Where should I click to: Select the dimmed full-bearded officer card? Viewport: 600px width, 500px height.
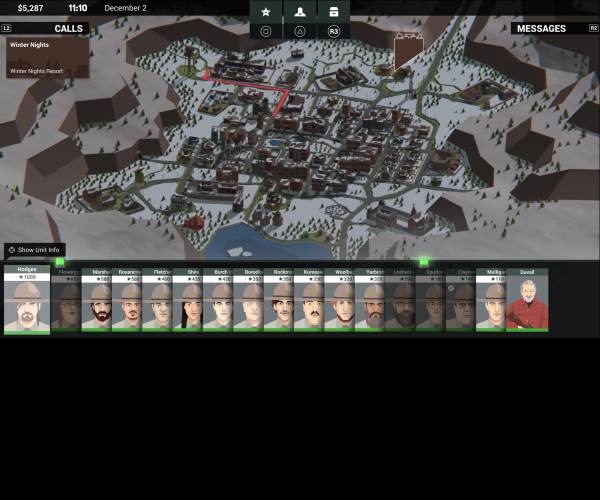click(400, 300)
